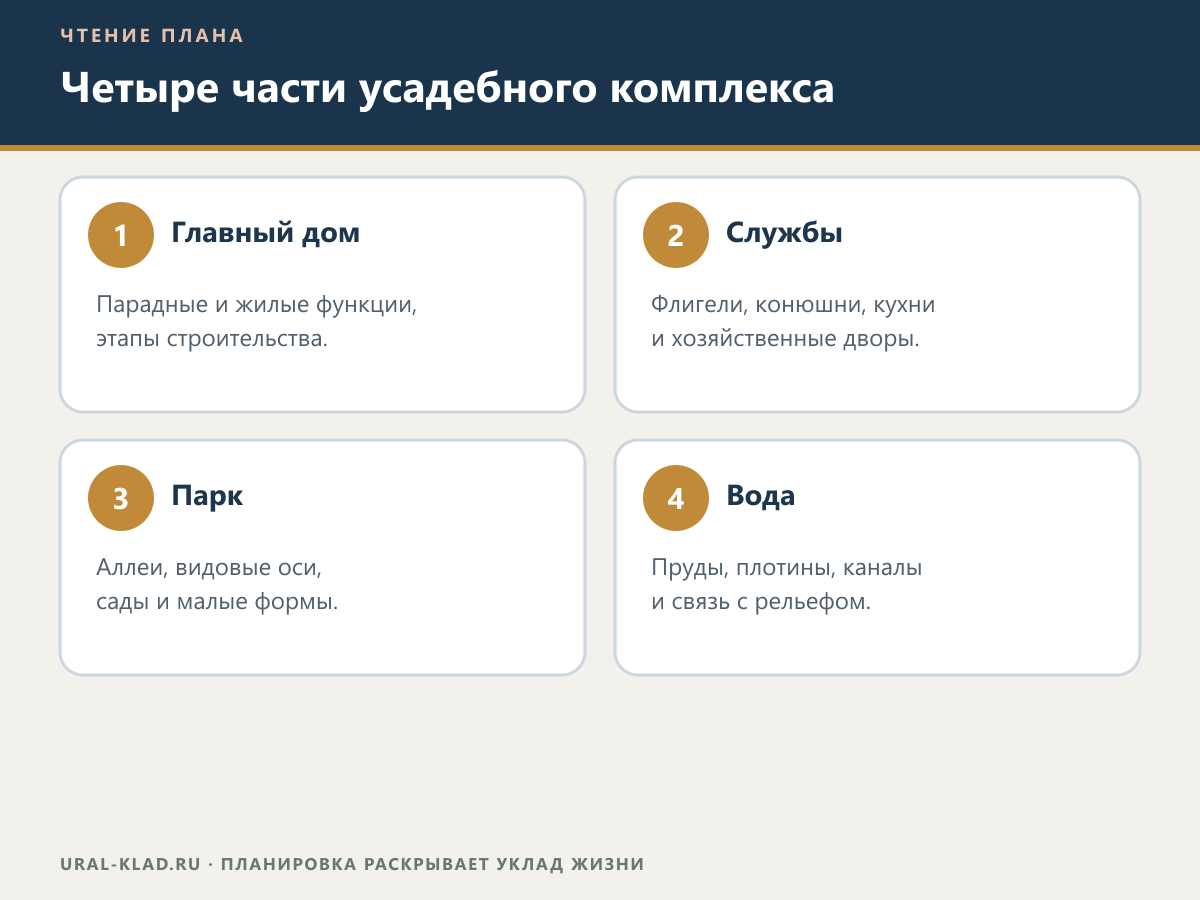Click the text 'этапы строительства.'
Viewport: 1200px width, 900px height.
pos(212,339)
